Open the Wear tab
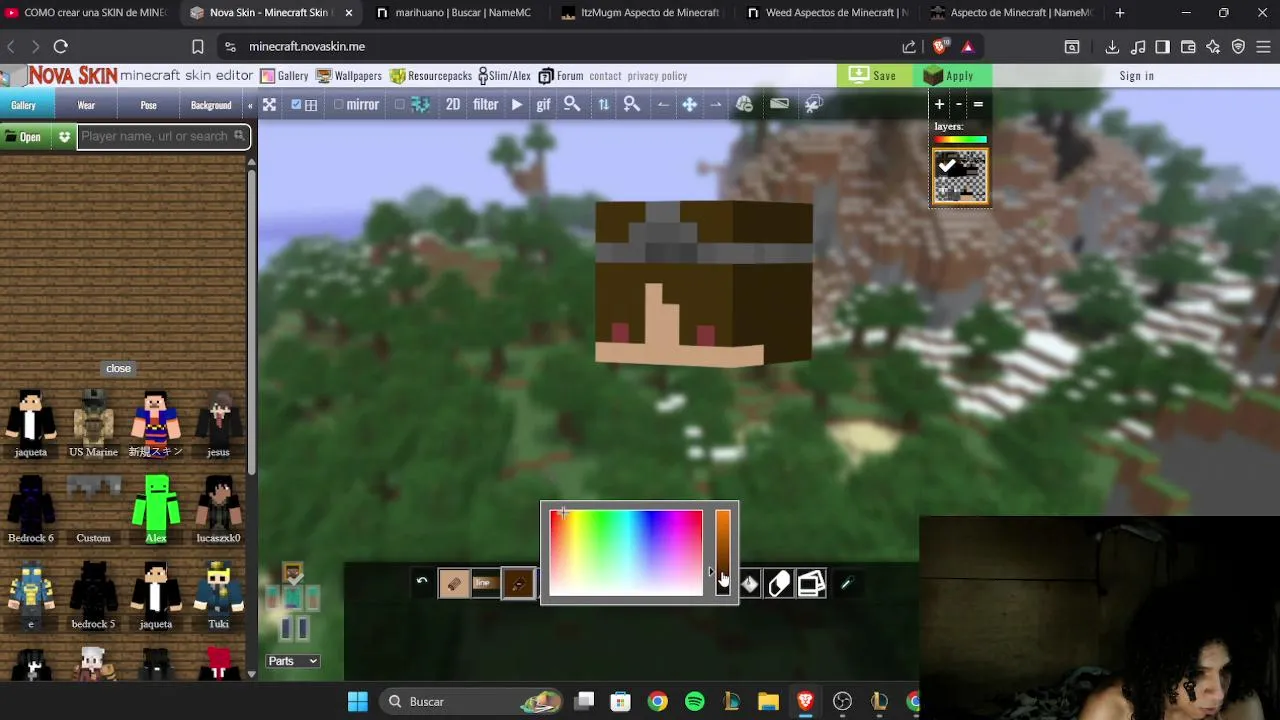 (86, 105)
